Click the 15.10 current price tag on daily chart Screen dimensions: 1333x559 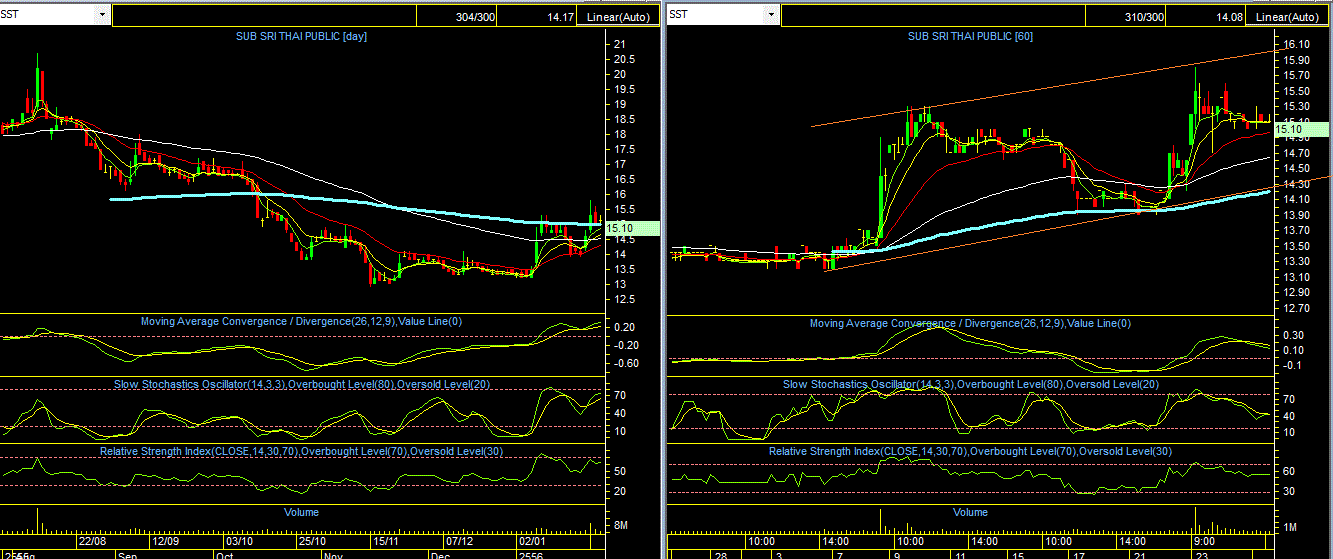(x=633, y=228)
